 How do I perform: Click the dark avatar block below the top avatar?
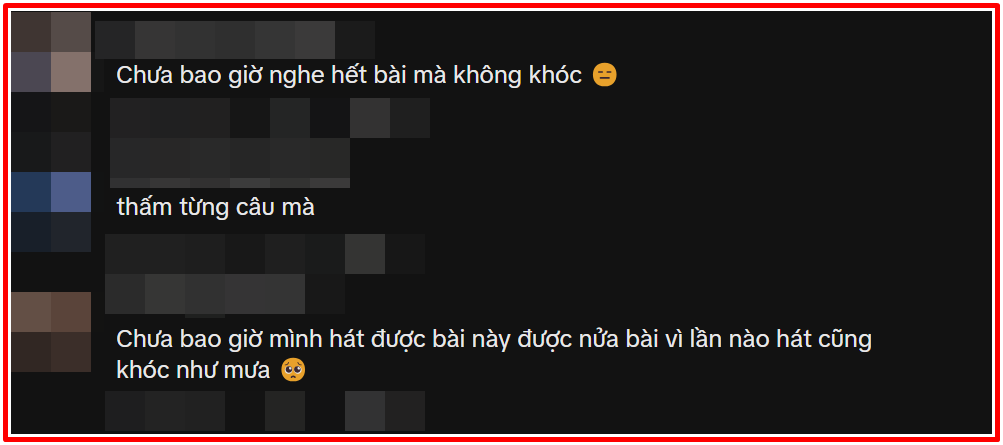(x=51, y=132)
